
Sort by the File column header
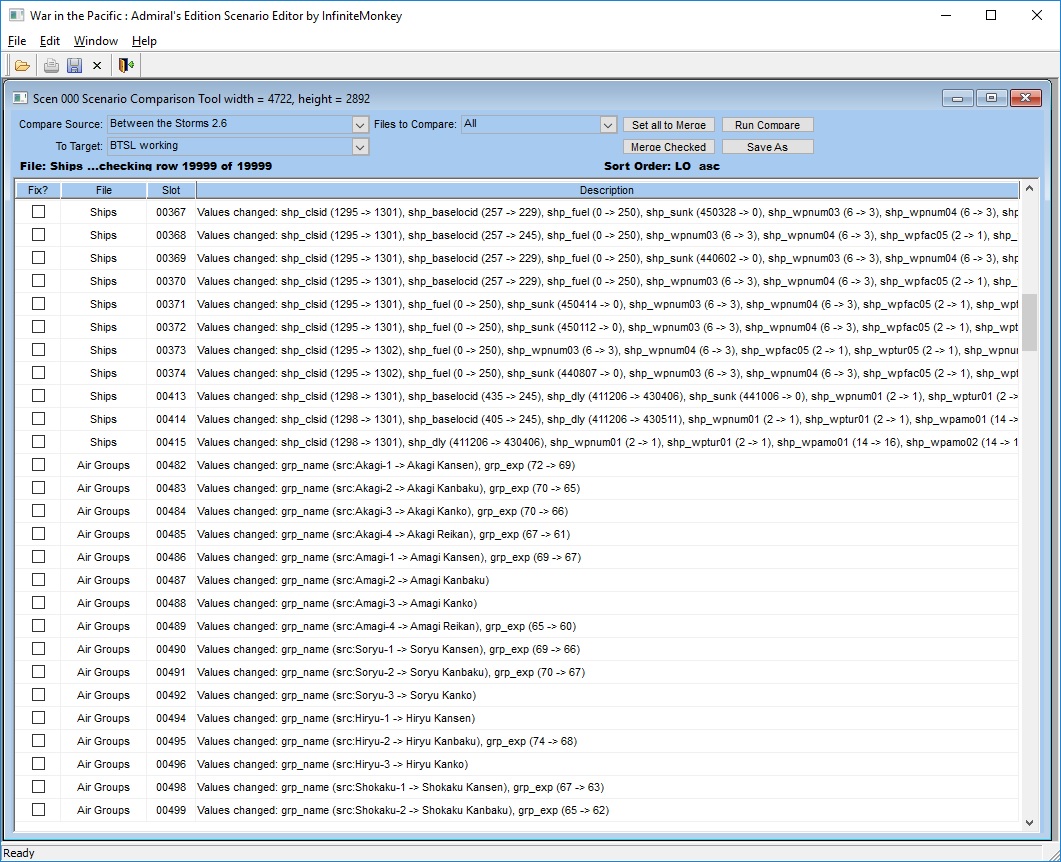[104, 190]
